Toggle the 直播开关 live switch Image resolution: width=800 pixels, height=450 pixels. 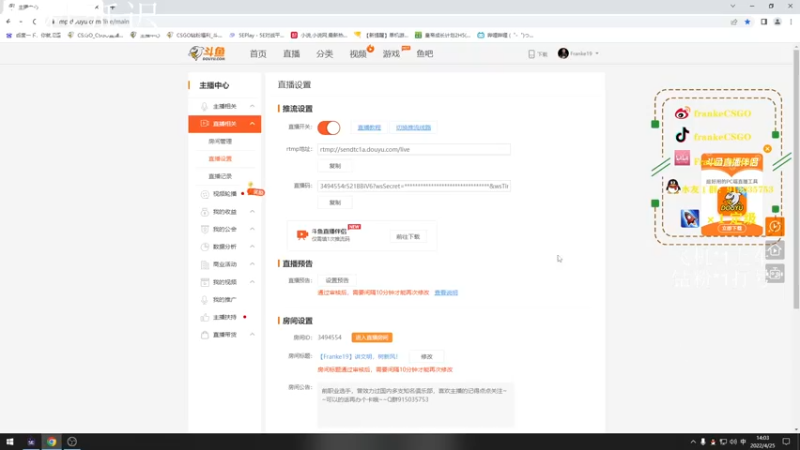(329, 128)
